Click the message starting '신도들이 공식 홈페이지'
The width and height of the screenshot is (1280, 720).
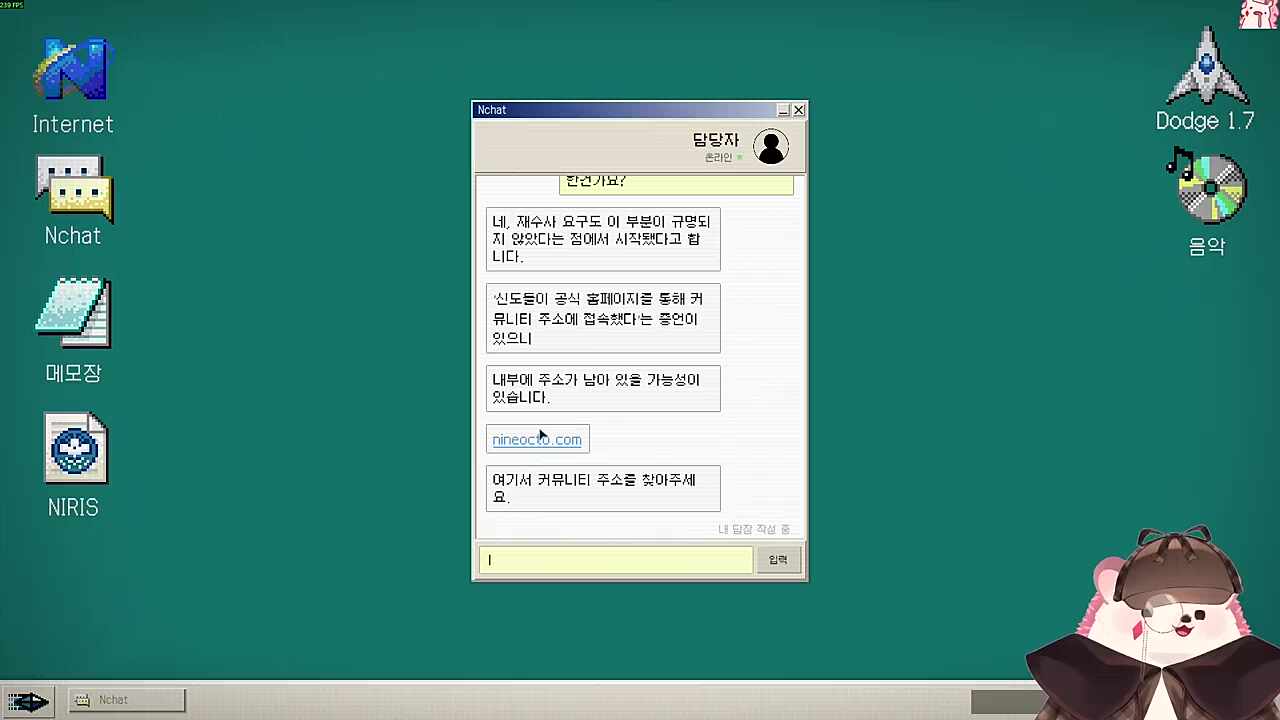[x=603, y=319]
